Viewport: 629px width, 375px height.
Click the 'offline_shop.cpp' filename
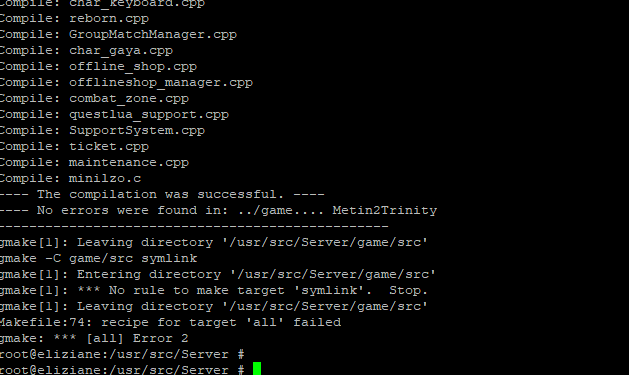point(133,67)
